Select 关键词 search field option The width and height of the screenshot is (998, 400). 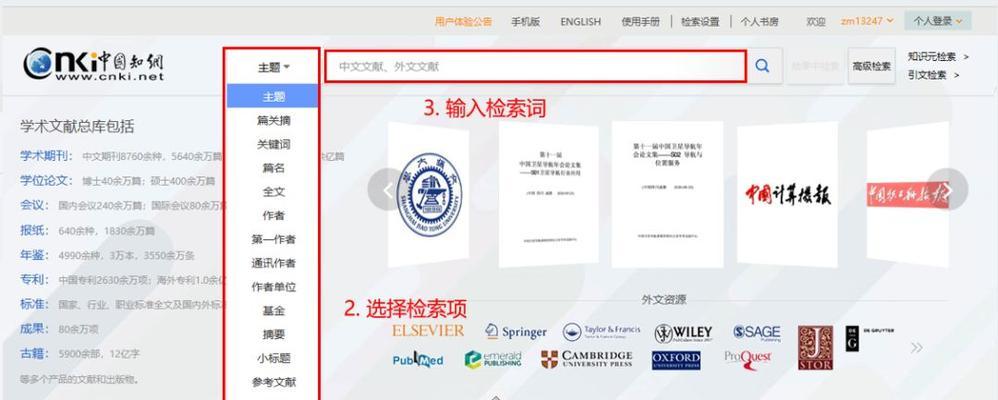[272, 144]
